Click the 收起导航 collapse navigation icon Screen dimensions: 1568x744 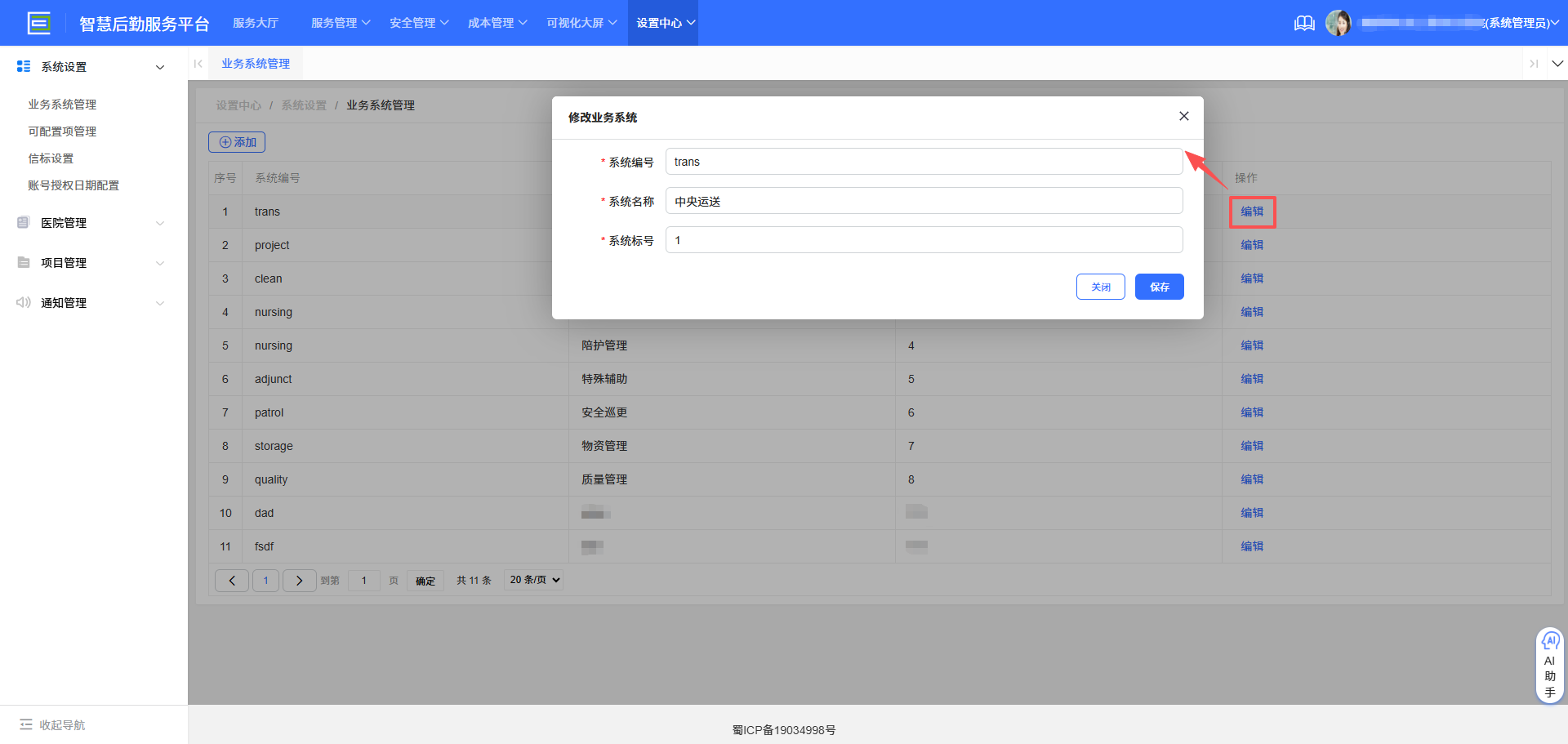click(27, 724)
